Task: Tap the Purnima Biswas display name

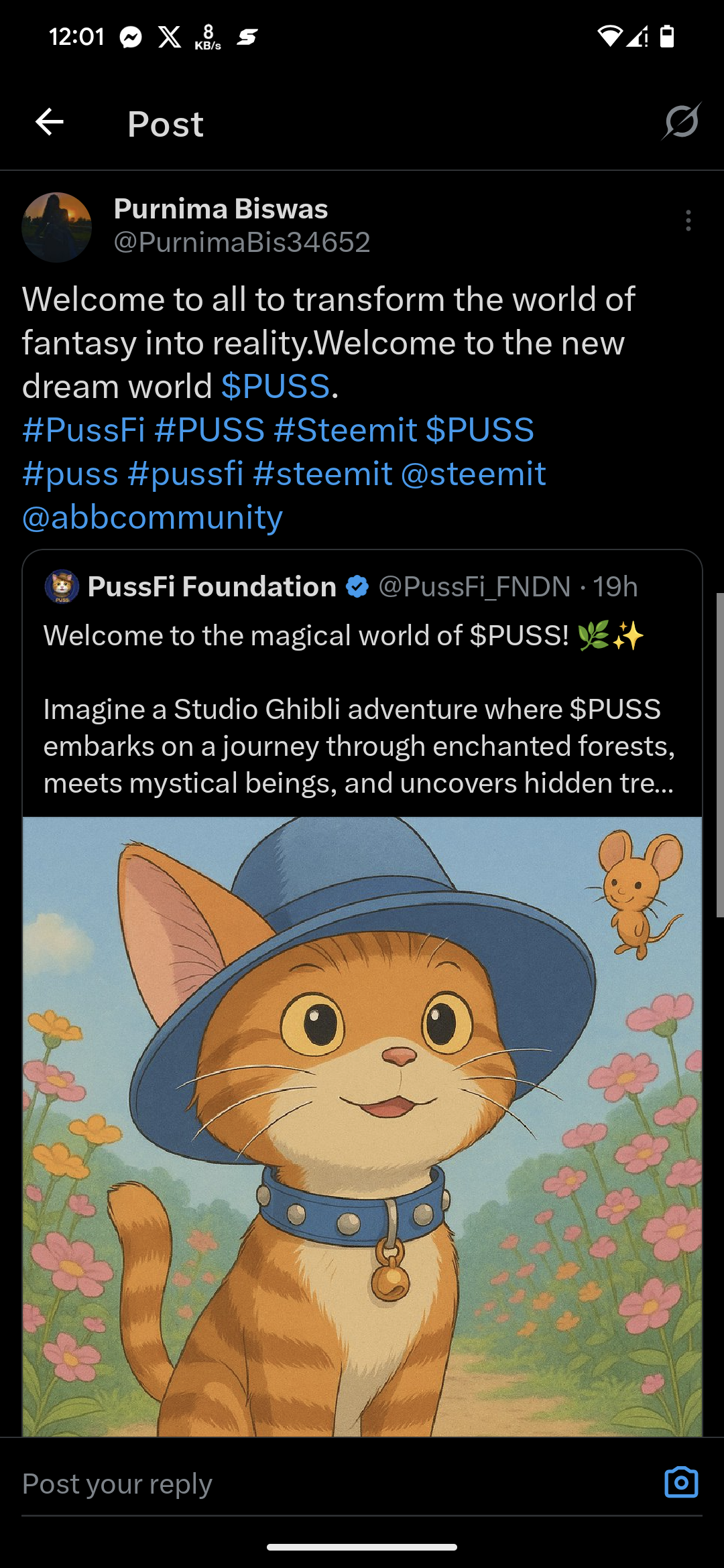Action: tap(221, 208)
